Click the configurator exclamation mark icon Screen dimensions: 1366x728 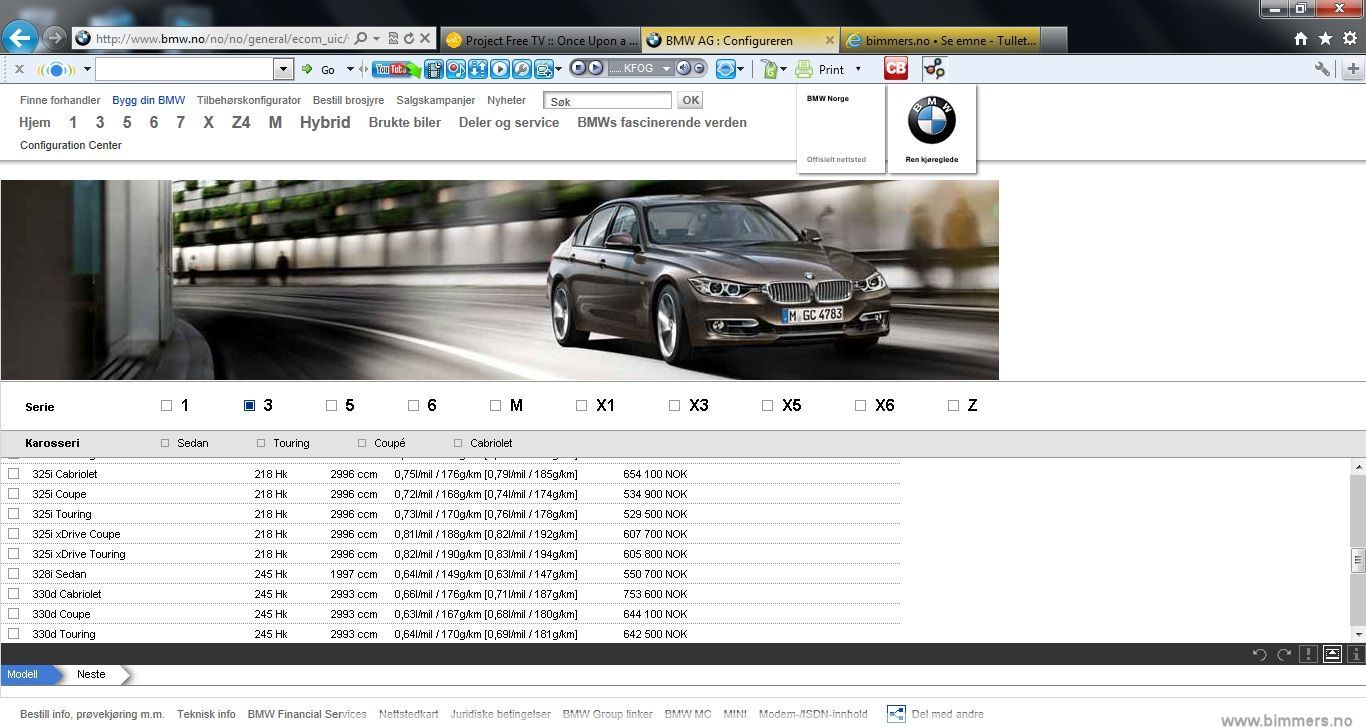click(x=1308, y=655)
